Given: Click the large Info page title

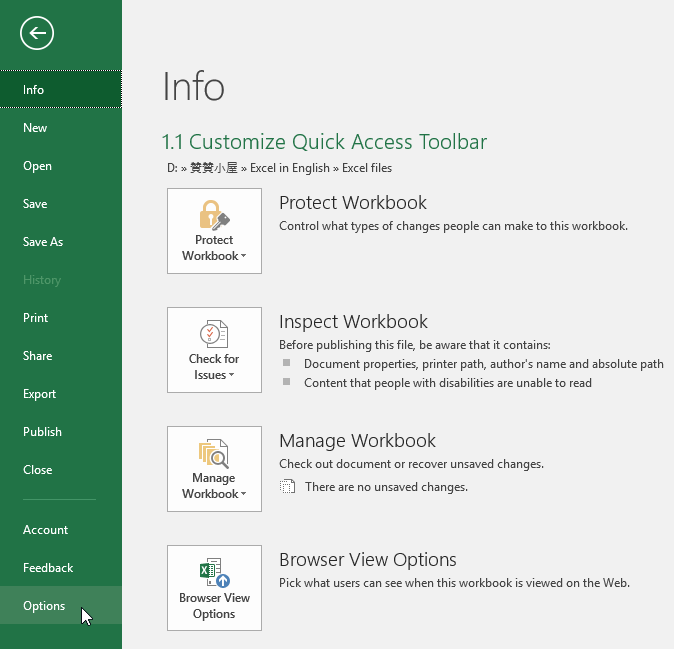Looking at the screenshot, I should [x=193, y=86].
